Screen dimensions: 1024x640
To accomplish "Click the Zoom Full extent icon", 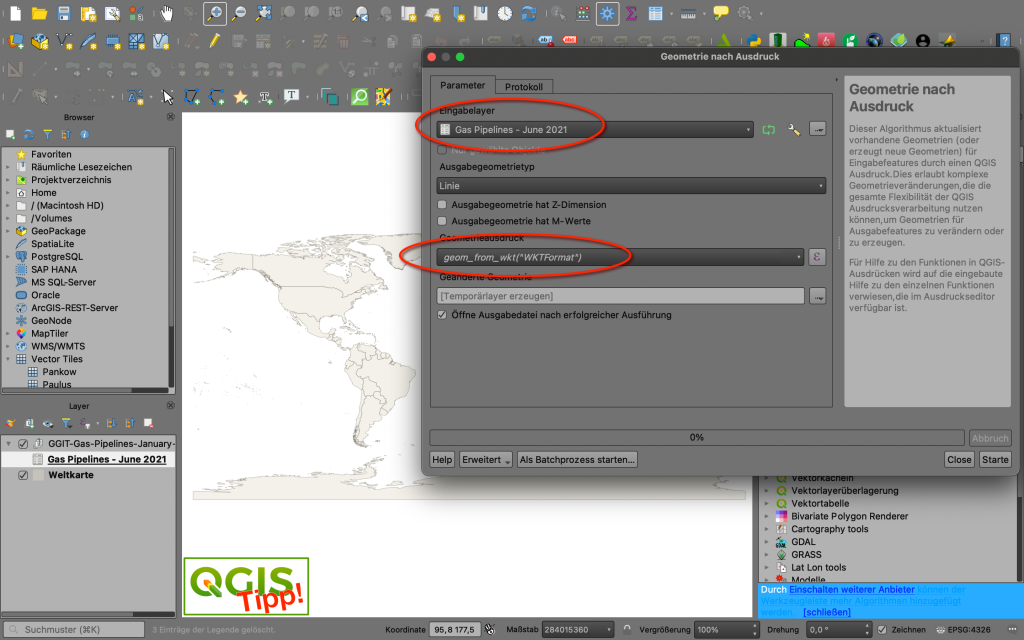I will 264,13.
